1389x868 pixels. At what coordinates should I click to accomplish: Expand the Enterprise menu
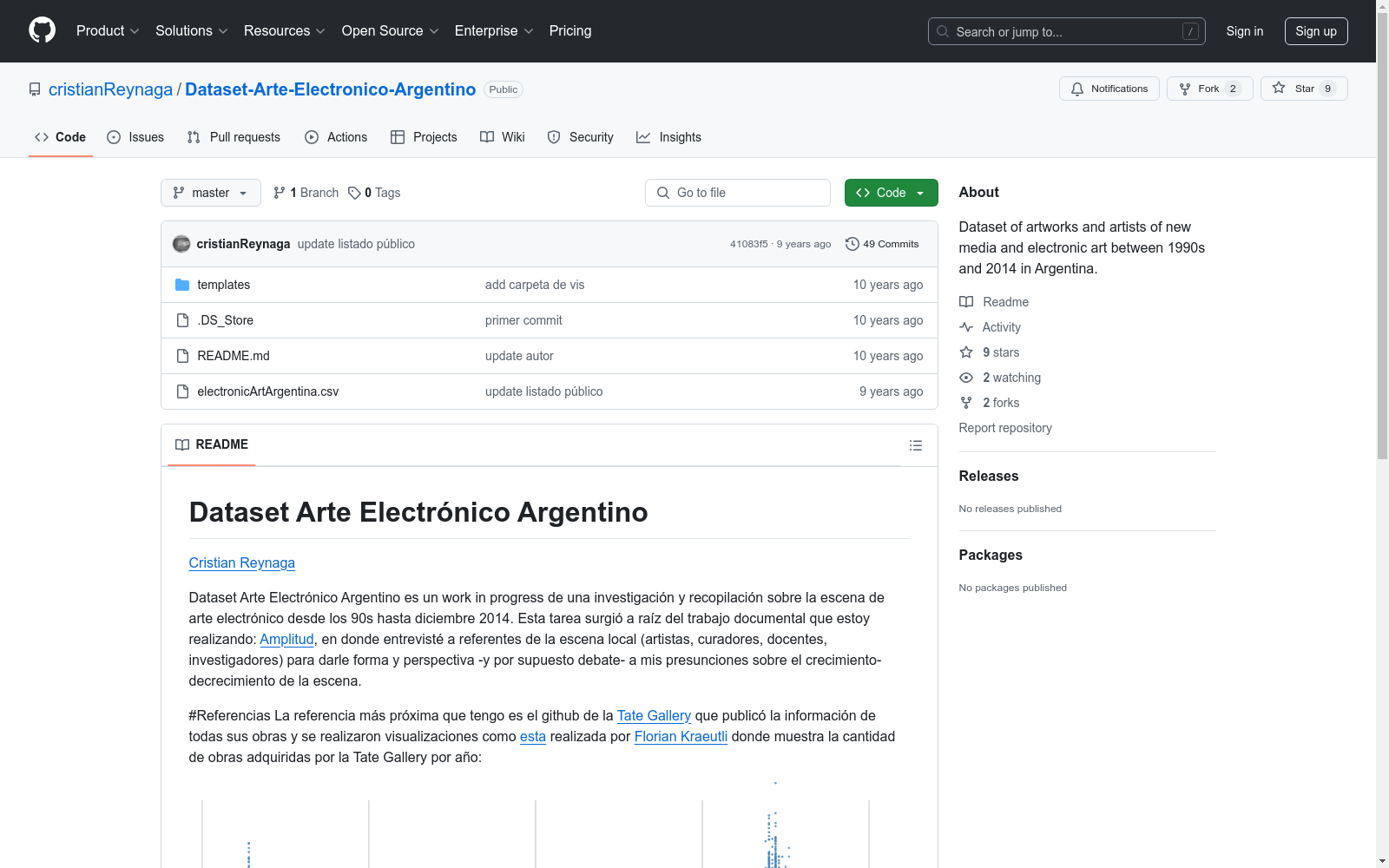[494, 31]
